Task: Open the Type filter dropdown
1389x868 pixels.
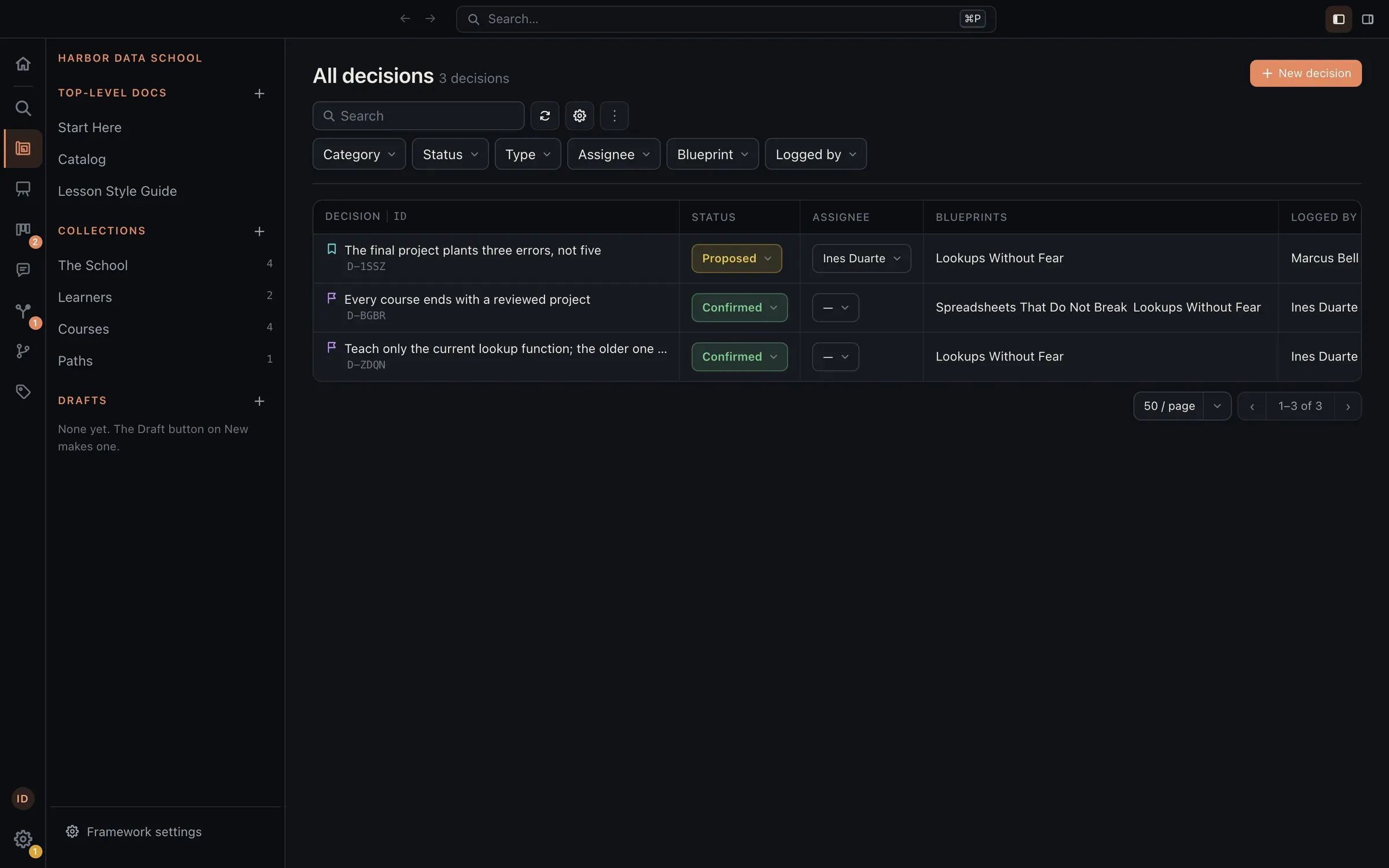Action: click(528, 154)
